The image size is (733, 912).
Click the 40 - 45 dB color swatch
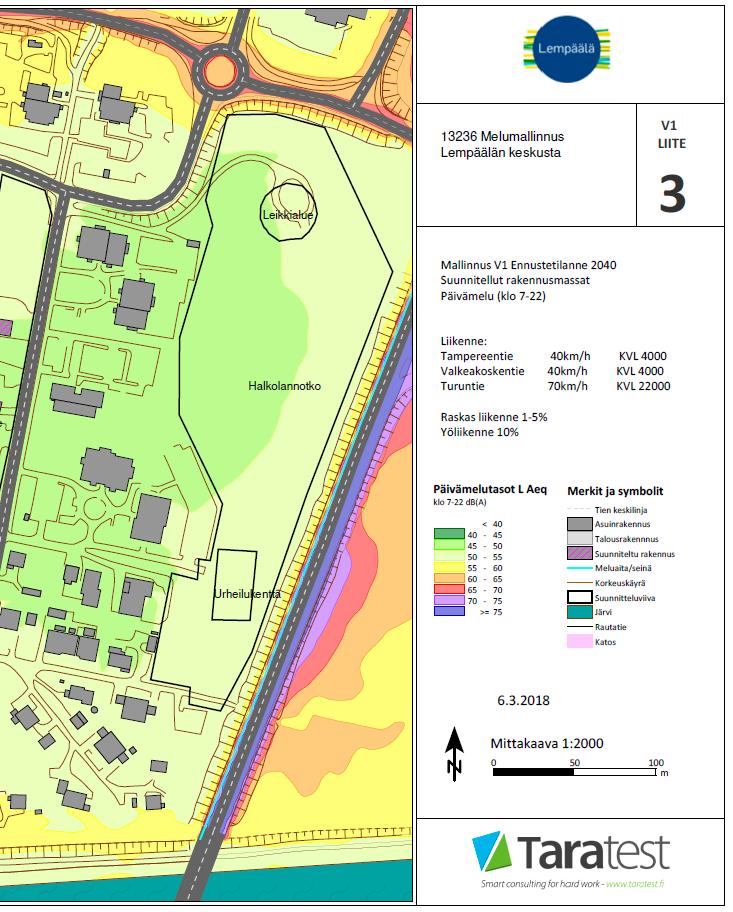coord(449,534)
